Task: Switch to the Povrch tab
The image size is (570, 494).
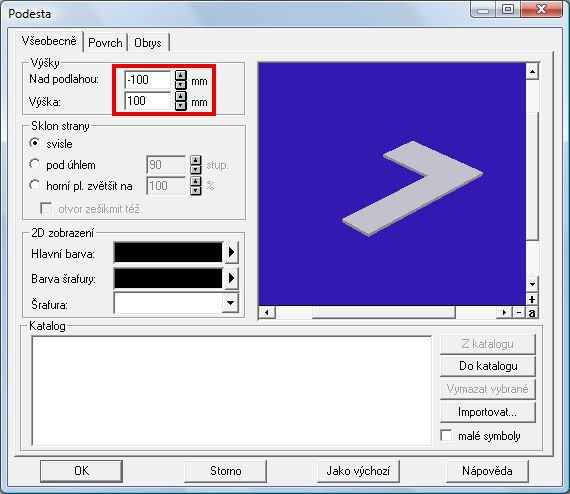Action: [x=105, y=43]
